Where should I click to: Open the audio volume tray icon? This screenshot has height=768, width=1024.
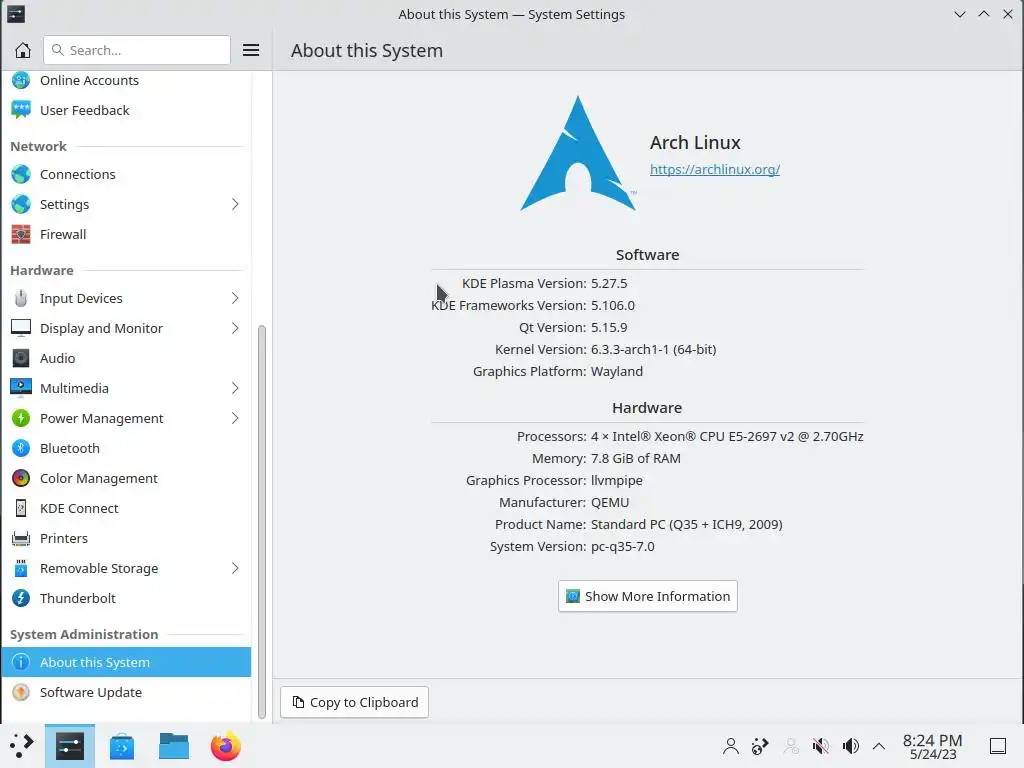pos(850,746)
